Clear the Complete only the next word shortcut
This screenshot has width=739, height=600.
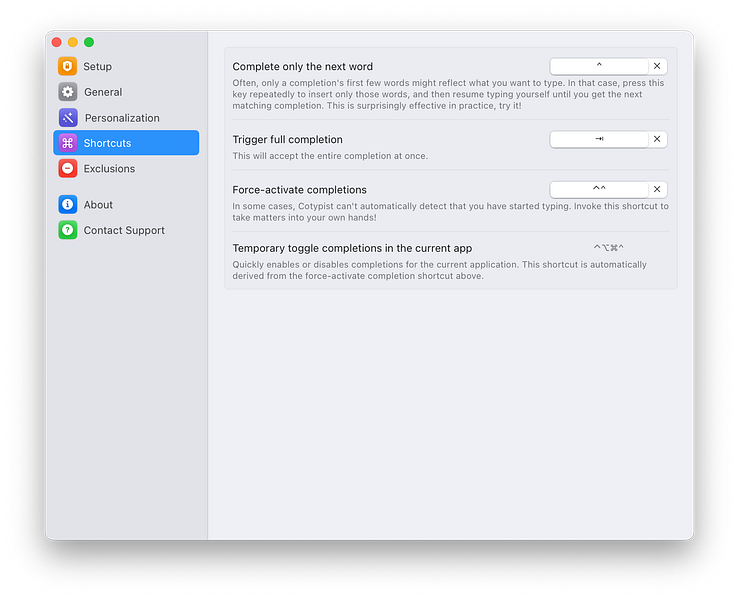click(657, 66)
